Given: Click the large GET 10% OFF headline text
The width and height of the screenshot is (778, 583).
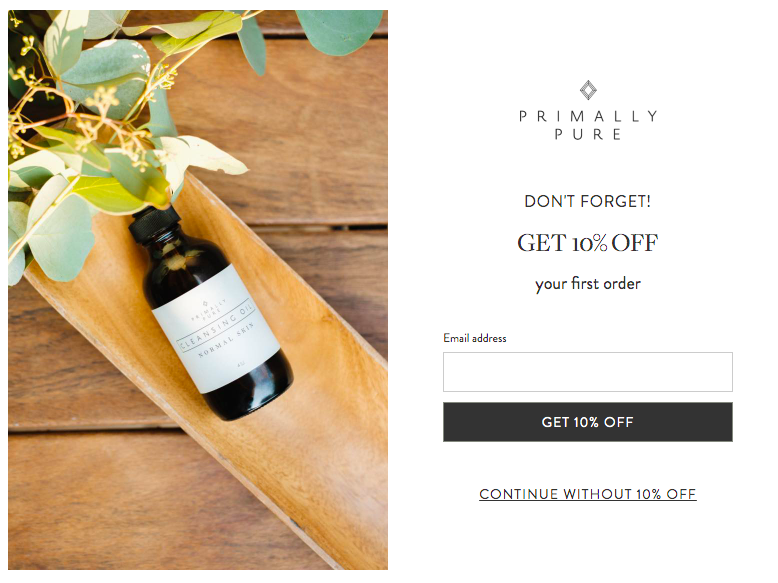Looking at the screenshot, I should pos(587,243).
